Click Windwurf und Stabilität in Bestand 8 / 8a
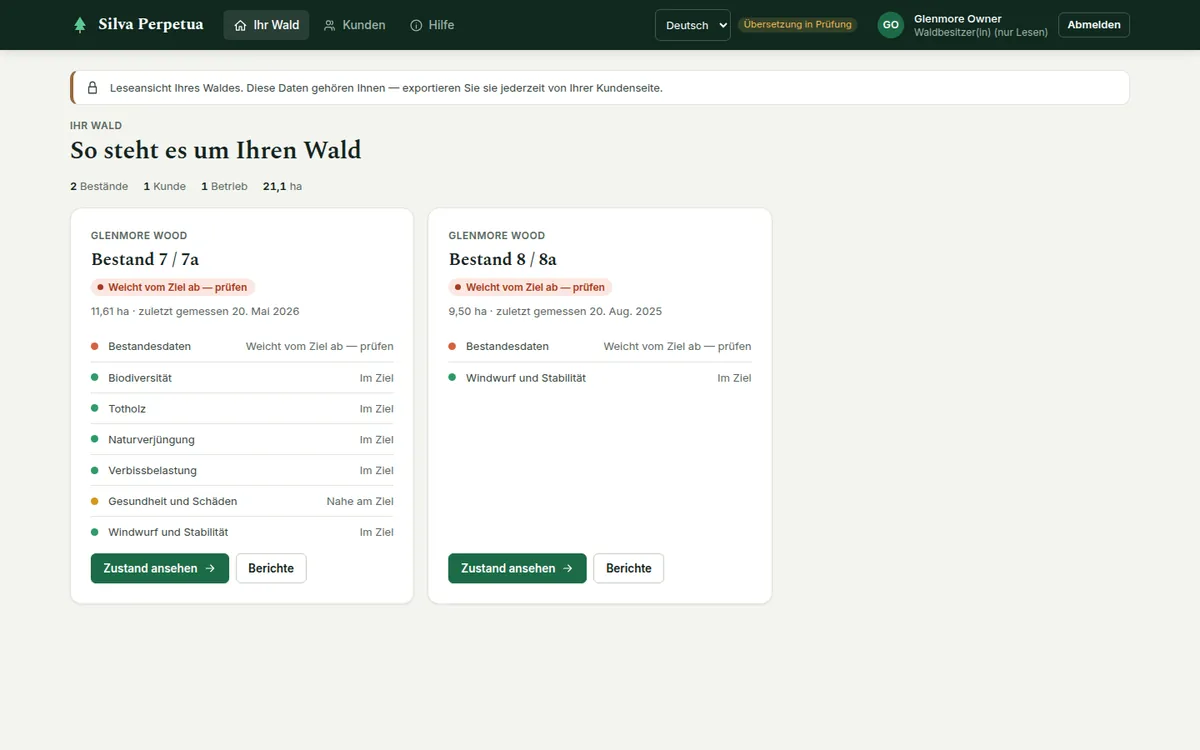Image resolution: width=1200 pixels, height=750 pixels. (x=600, y=378)
